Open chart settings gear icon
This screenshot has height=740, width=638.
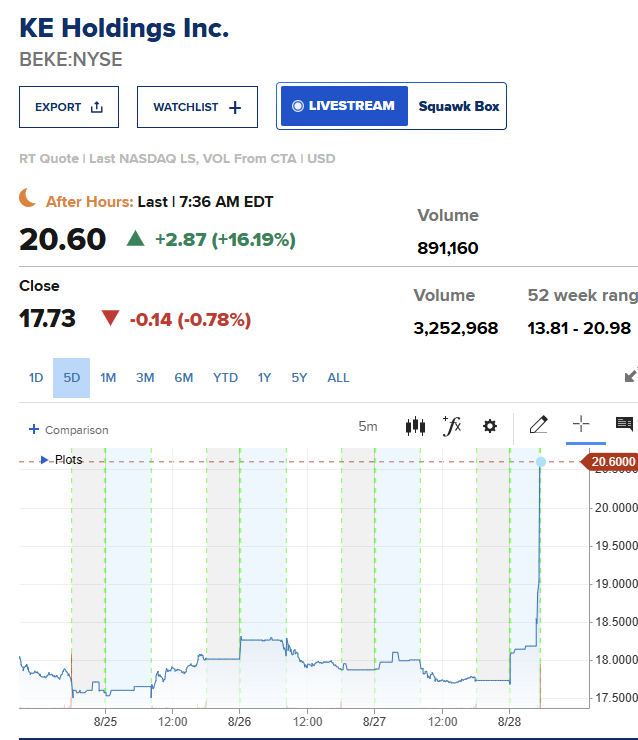[490, 426]
